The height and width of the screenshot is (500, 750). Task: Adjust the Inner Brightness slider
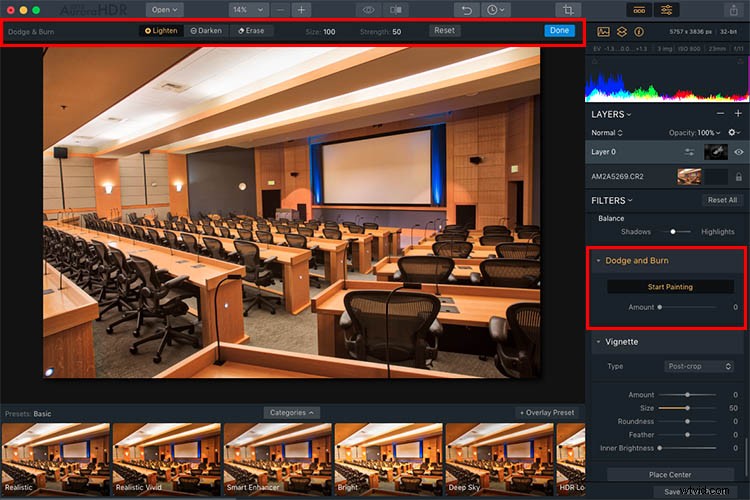coord(687,448)
